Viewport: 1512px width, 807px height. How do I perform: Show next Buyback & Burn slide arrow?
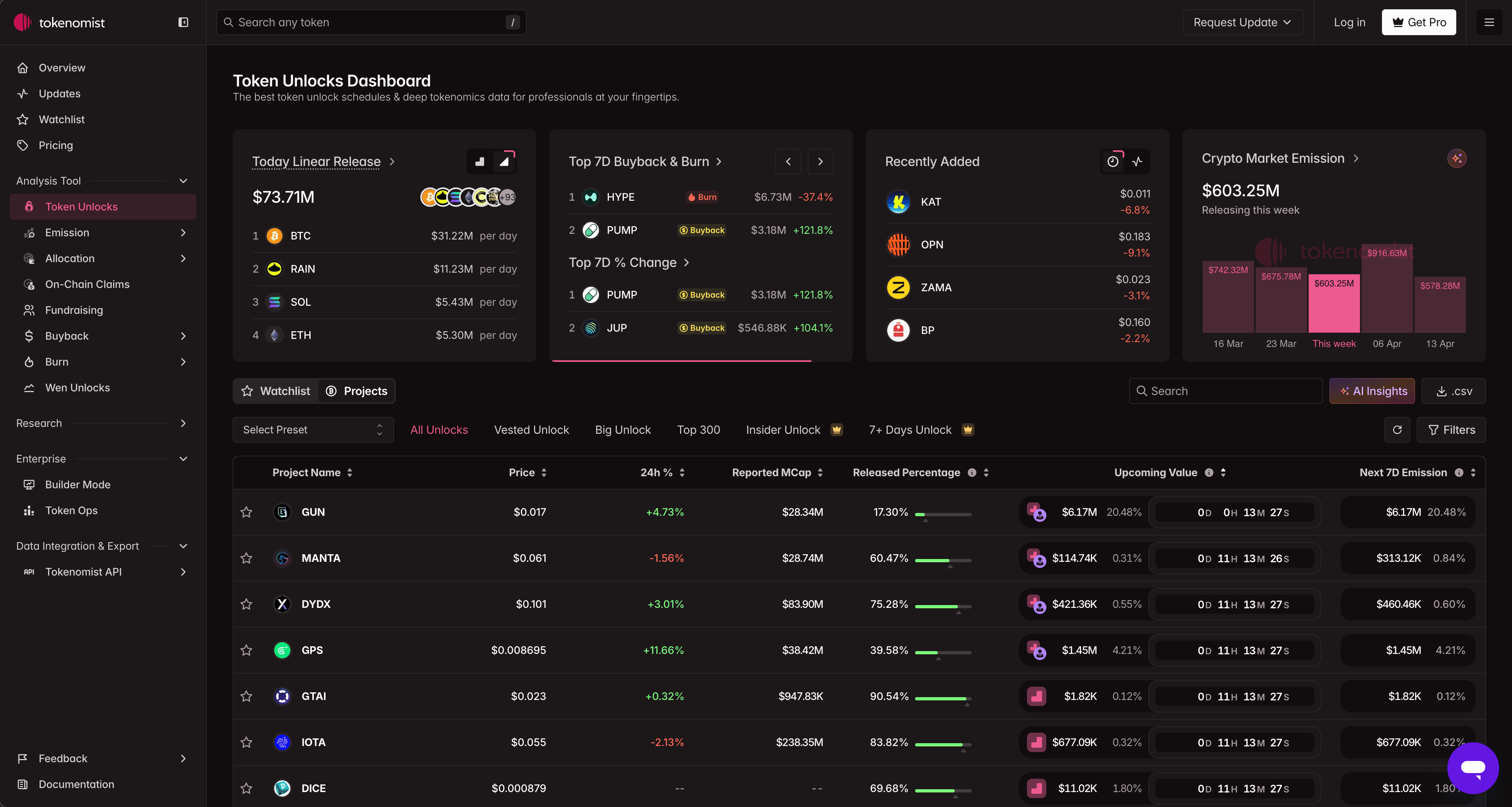pyautogui.click(x=820, y=162)
